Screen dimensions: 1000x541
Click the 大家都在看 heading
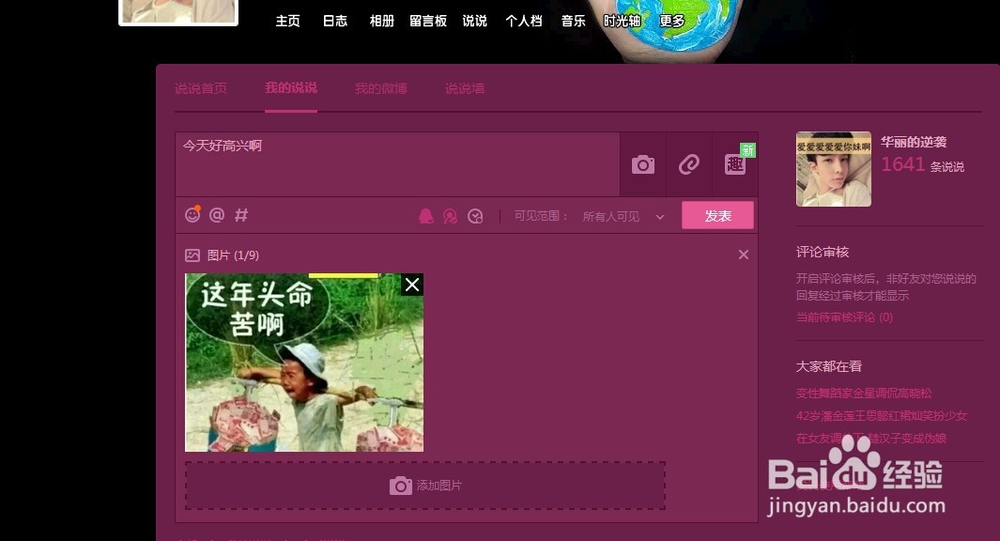(x=829, y=366)
